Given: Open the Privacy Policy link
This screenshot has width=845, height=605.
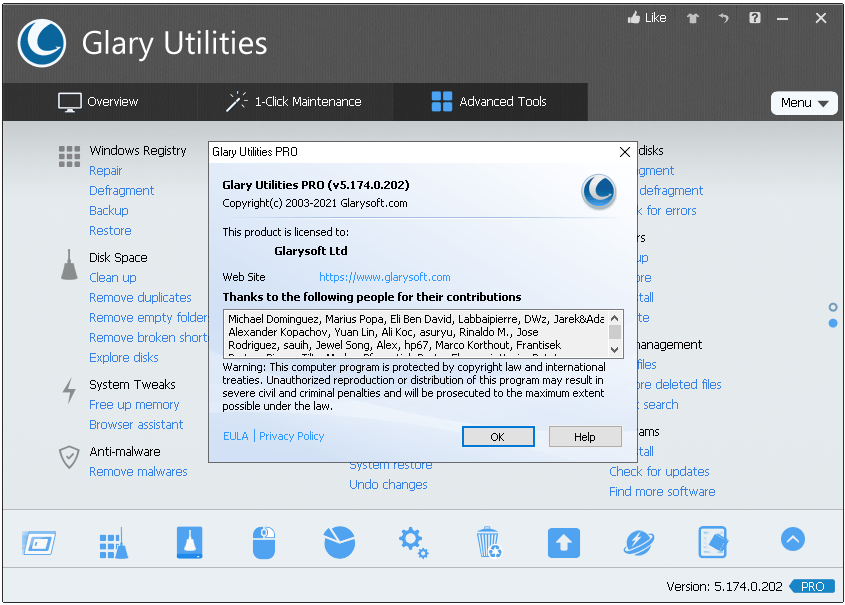Looking at the screenshot, I should click(292, 436).
